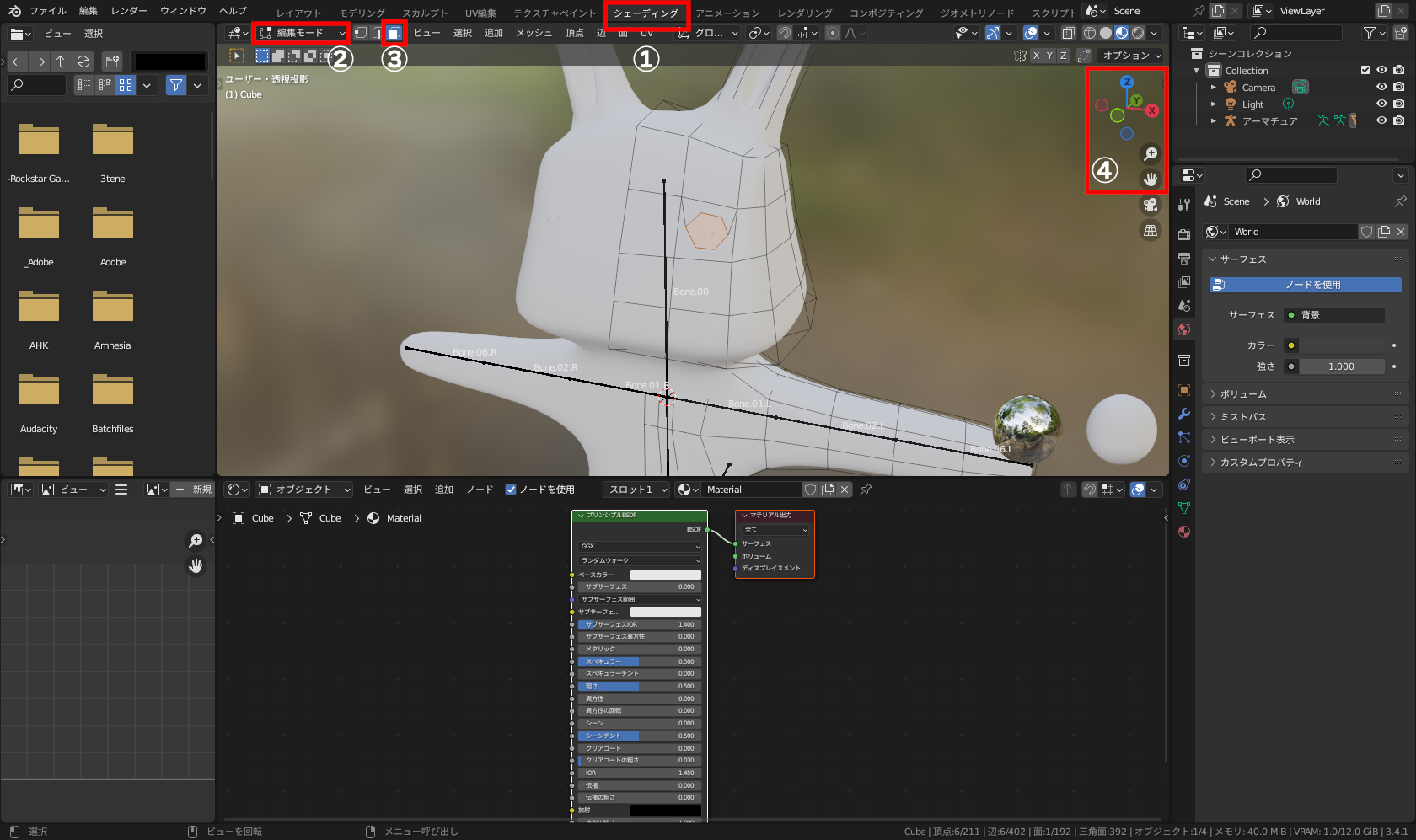Open the Object Data mesh properties tab
Viewport: 1416px width, 840px height.
(x=1184, y=508)
